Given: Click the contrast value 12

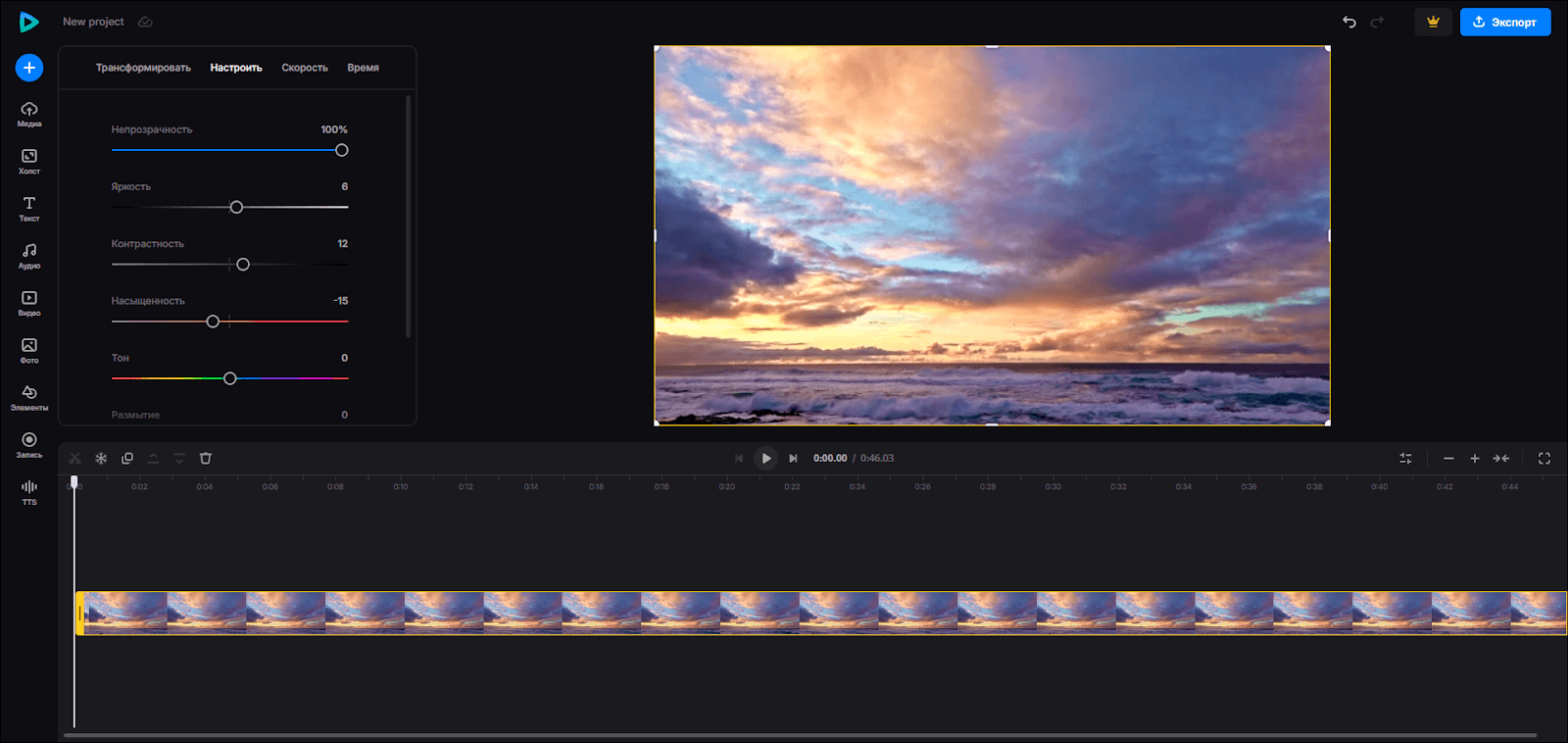Looking at the screenshot, I should [x=343, y=243].
